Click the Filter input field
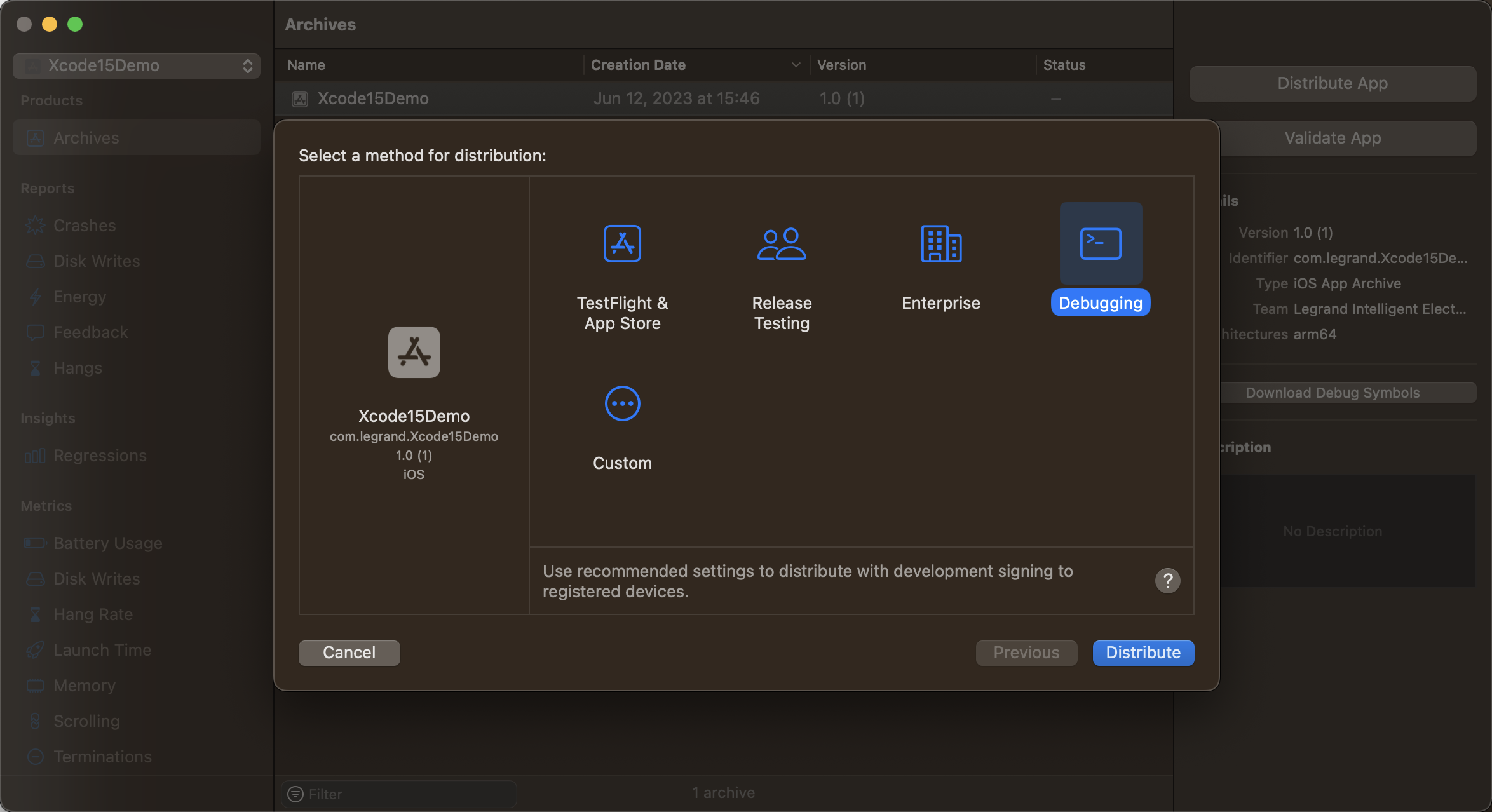The width and height of the screenshot is (1492, 812). [398, 794]
